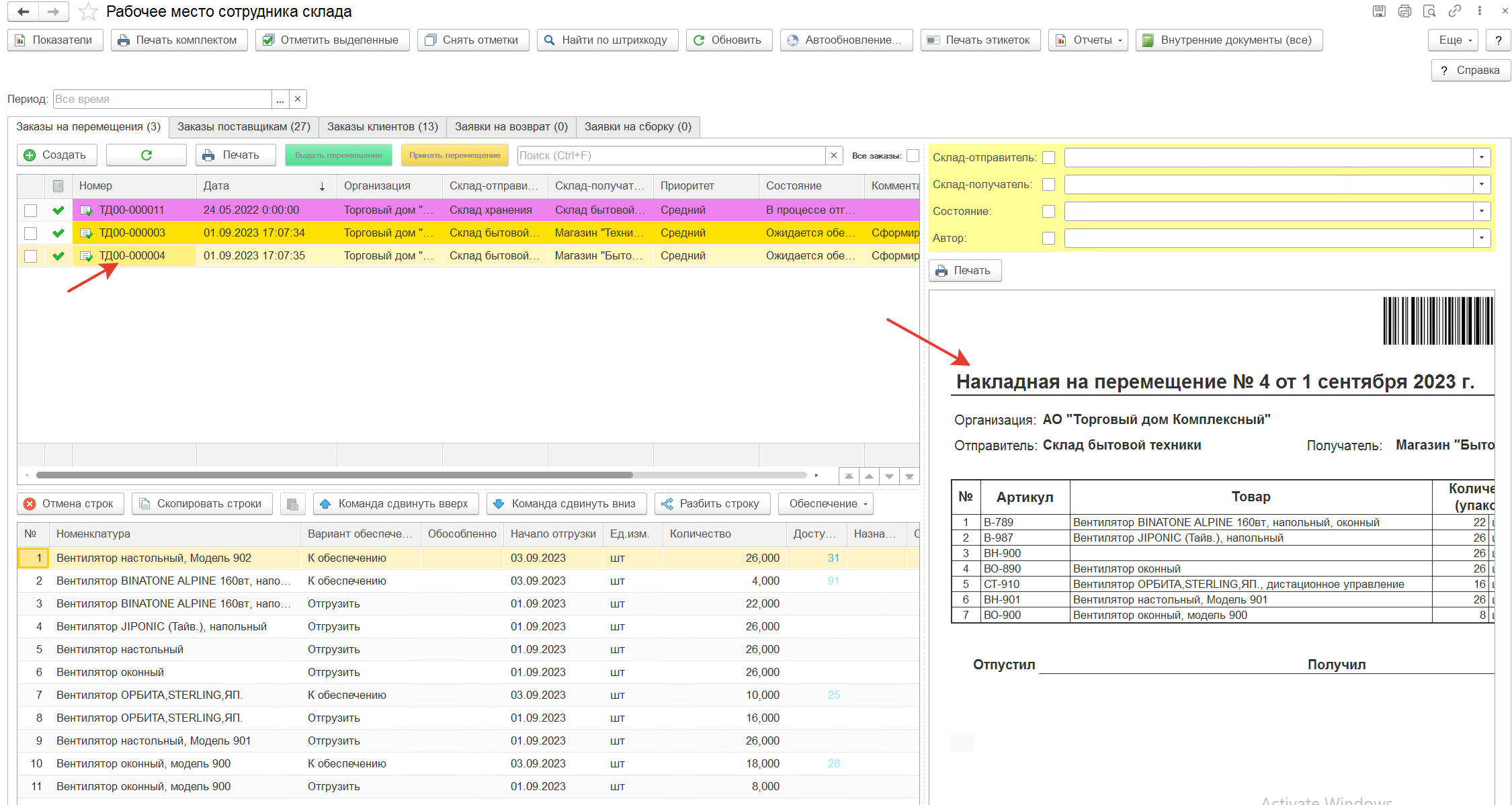This screenshot has height=805, width=1512.
Task: Open the Обеспечение dropdown menu
Action: (x=825, y=504)
